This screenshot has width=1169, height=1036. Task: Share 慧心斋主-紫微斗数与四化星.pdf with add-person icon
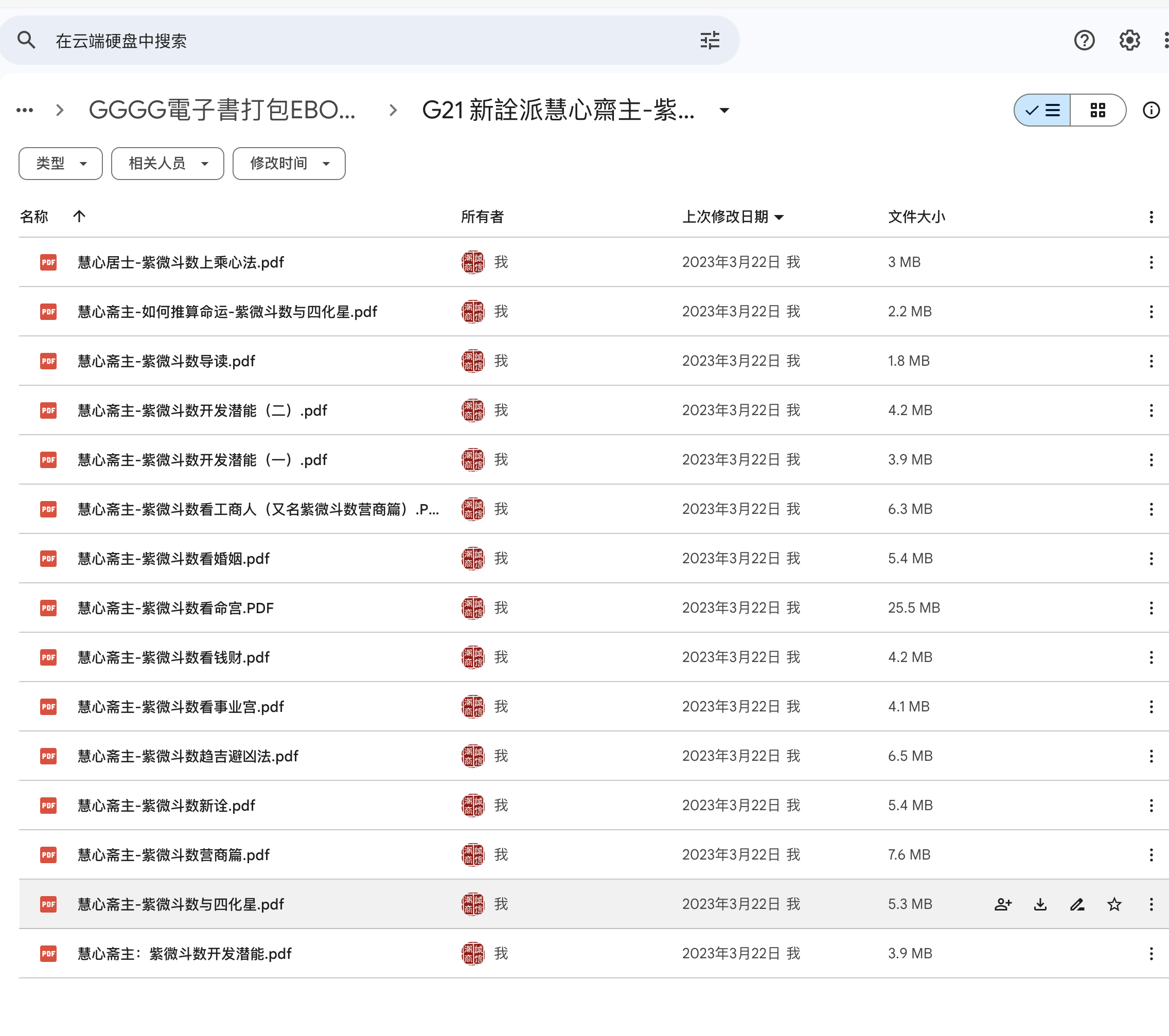click(x=1003, y=904)
